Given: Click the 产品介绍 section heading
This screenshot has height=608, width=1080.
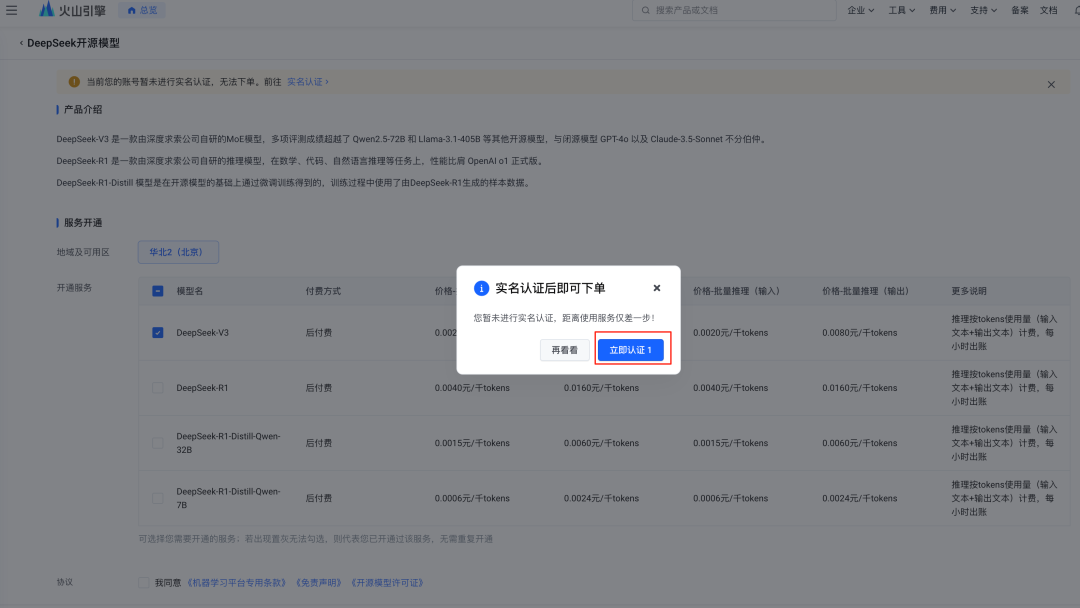Looking at the screenshot, I should coord(83,109).
